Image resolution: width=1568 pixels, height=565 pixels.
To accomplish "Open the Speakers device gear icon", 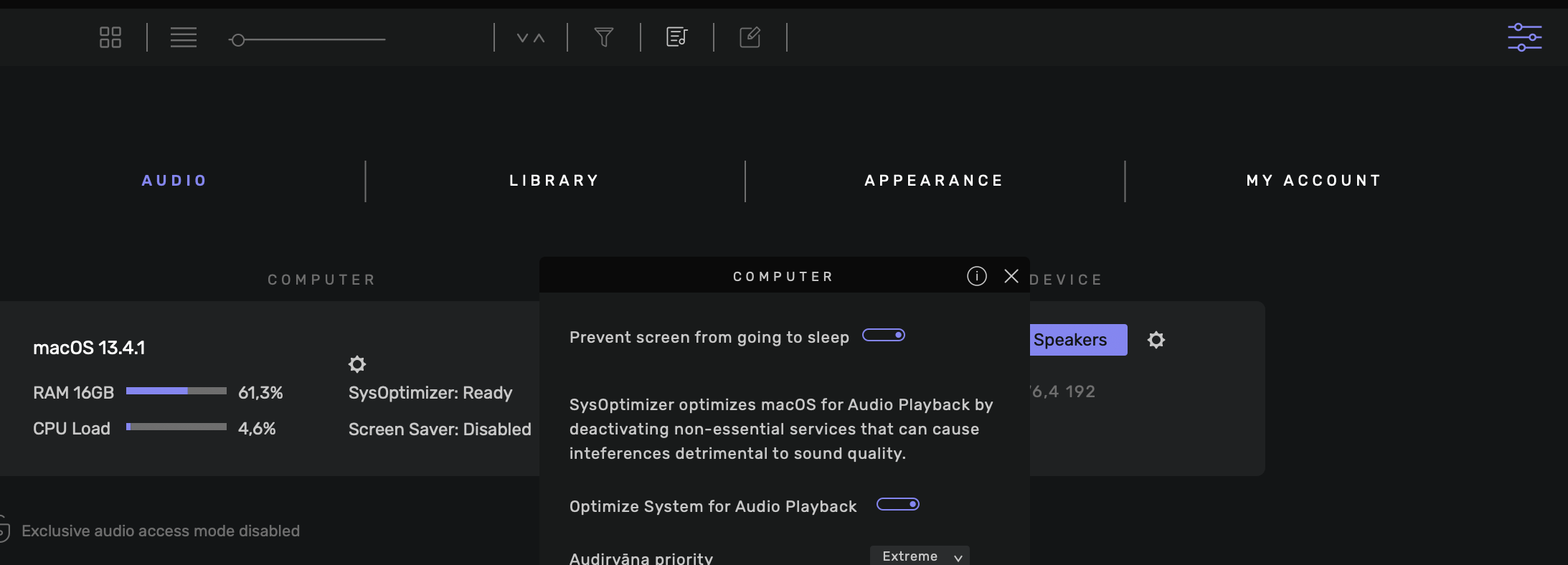I will [x=1156, y=340].
